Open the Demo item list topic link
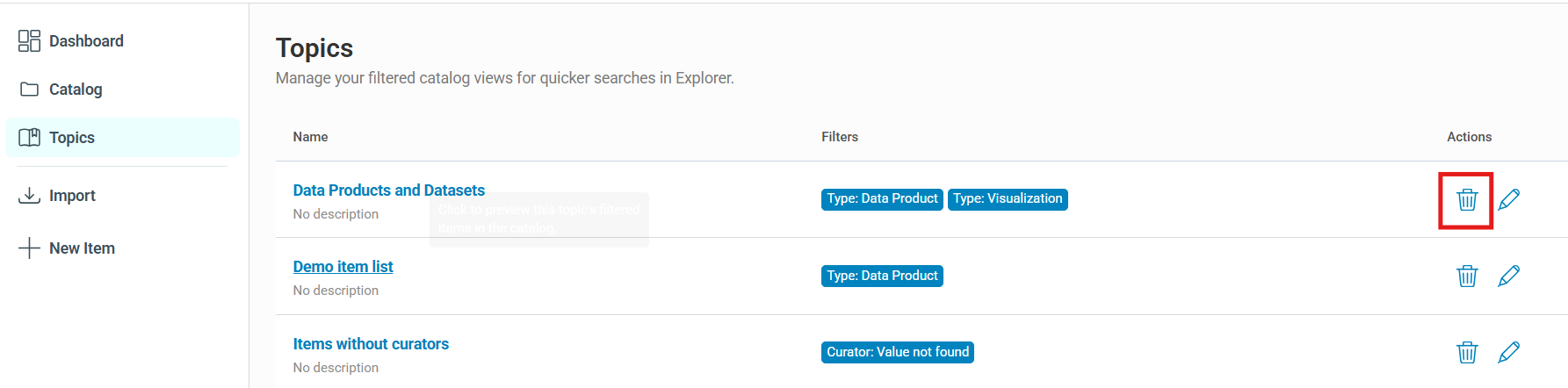The width and height of the screenshot is (1568, 388). click(343, 267)
